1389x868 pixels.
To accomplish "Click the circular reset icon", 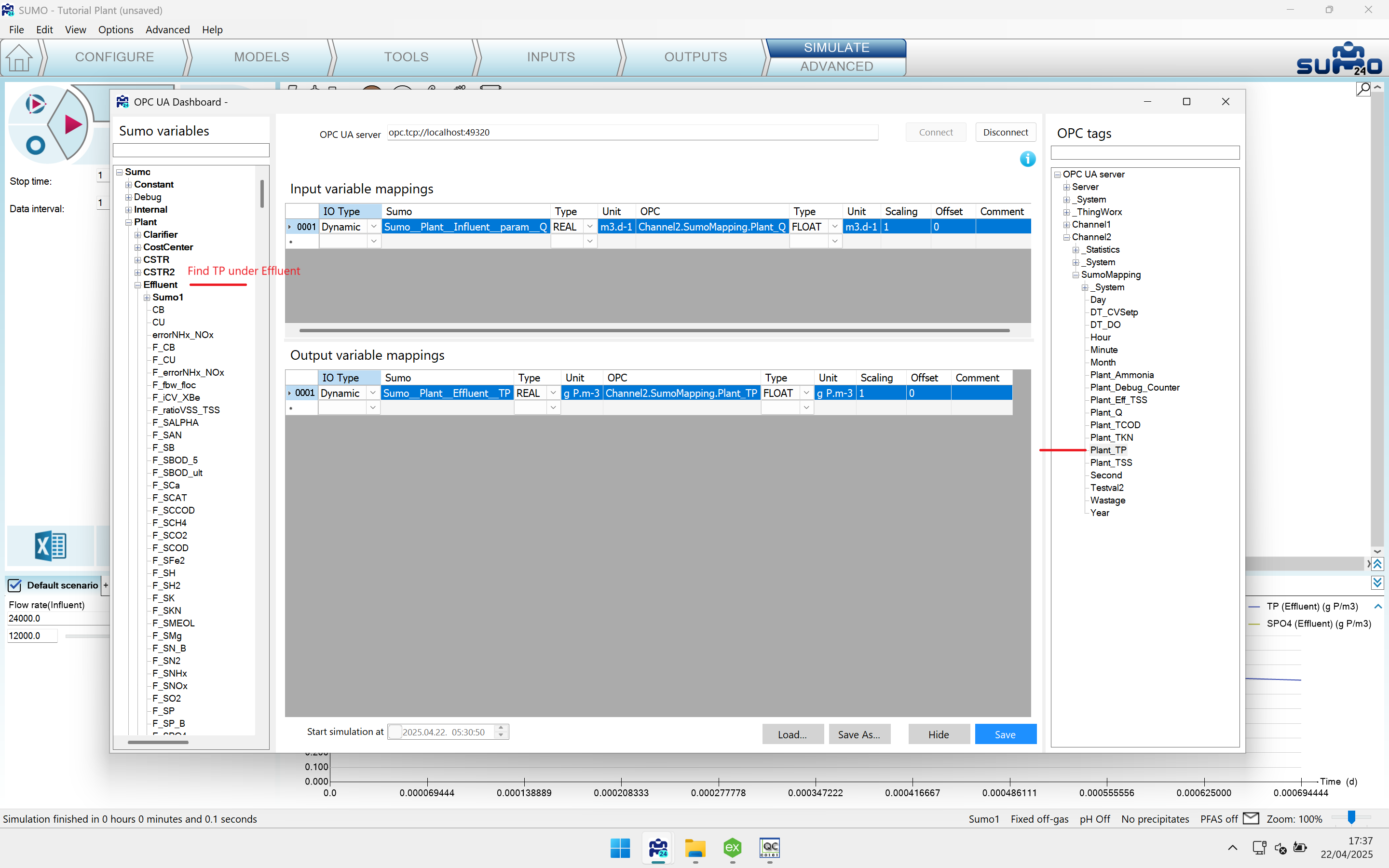I will pos(36,145).
